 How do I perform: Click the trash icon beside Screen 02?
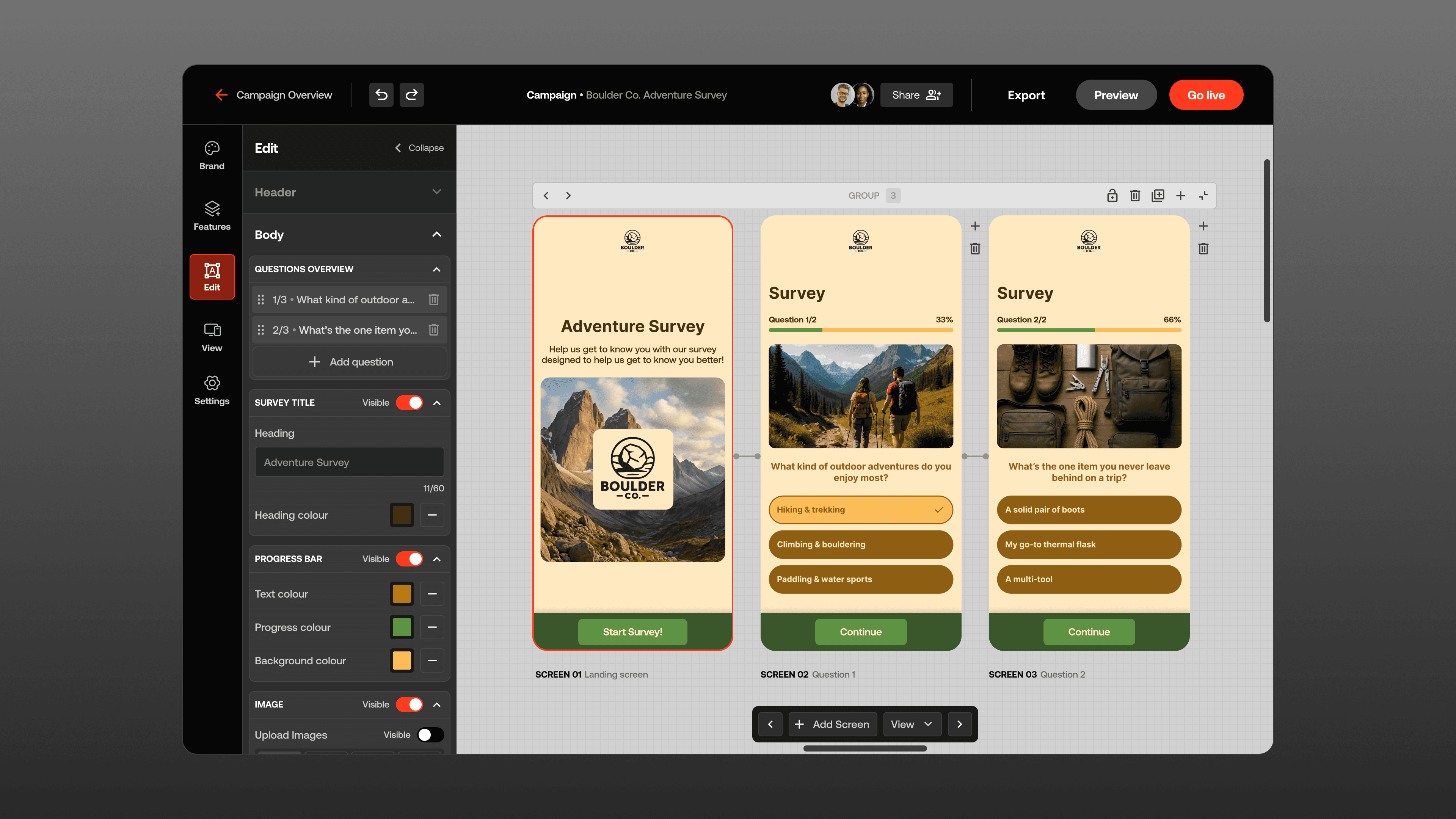[975, 249]
